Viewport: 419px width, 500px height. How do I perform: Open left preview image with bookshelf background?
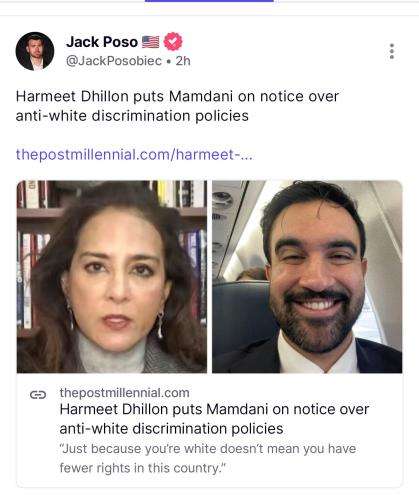(112, 277)
